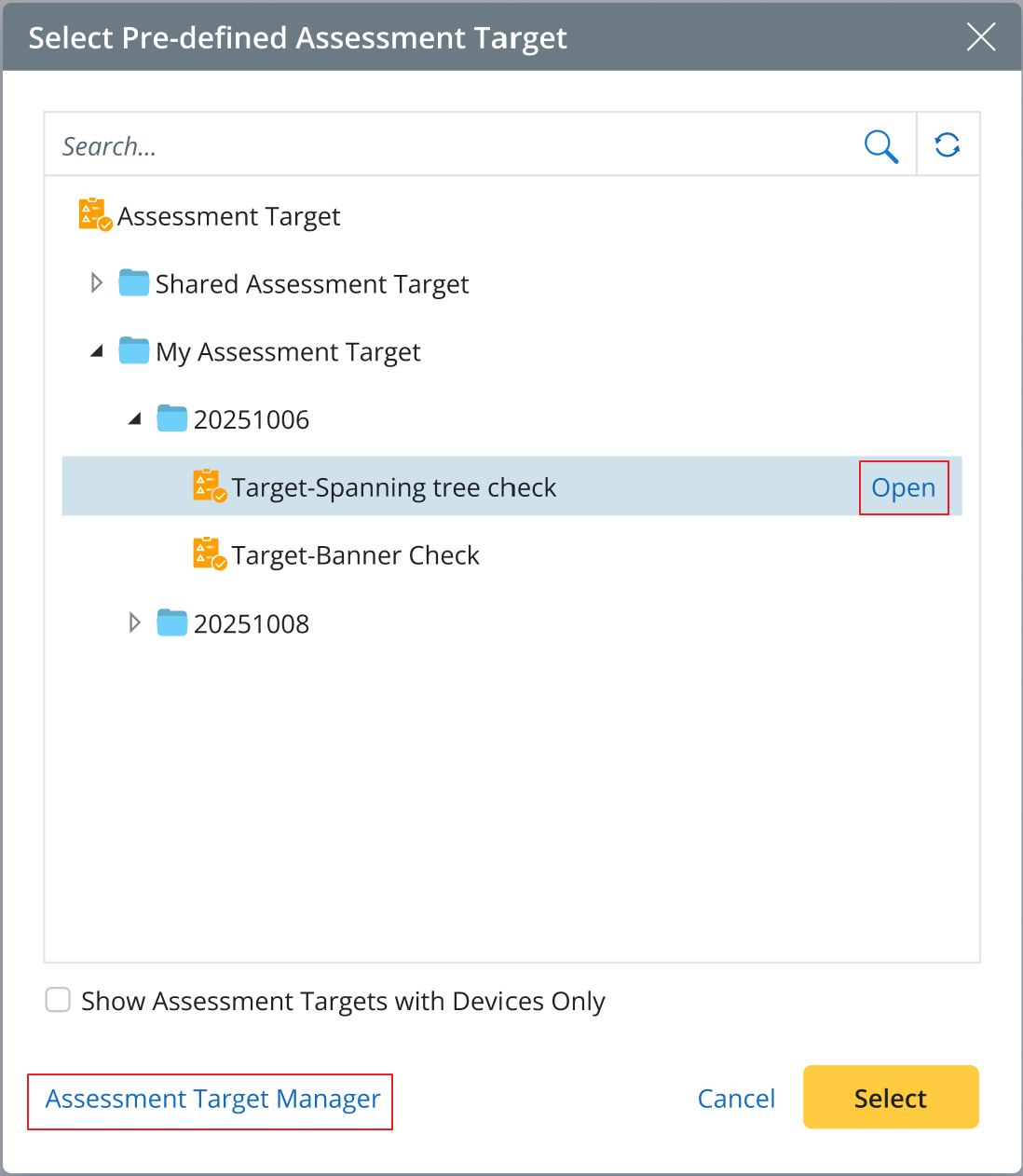
Task: Collapse the 20251006 folder
Action: [135, 419]
